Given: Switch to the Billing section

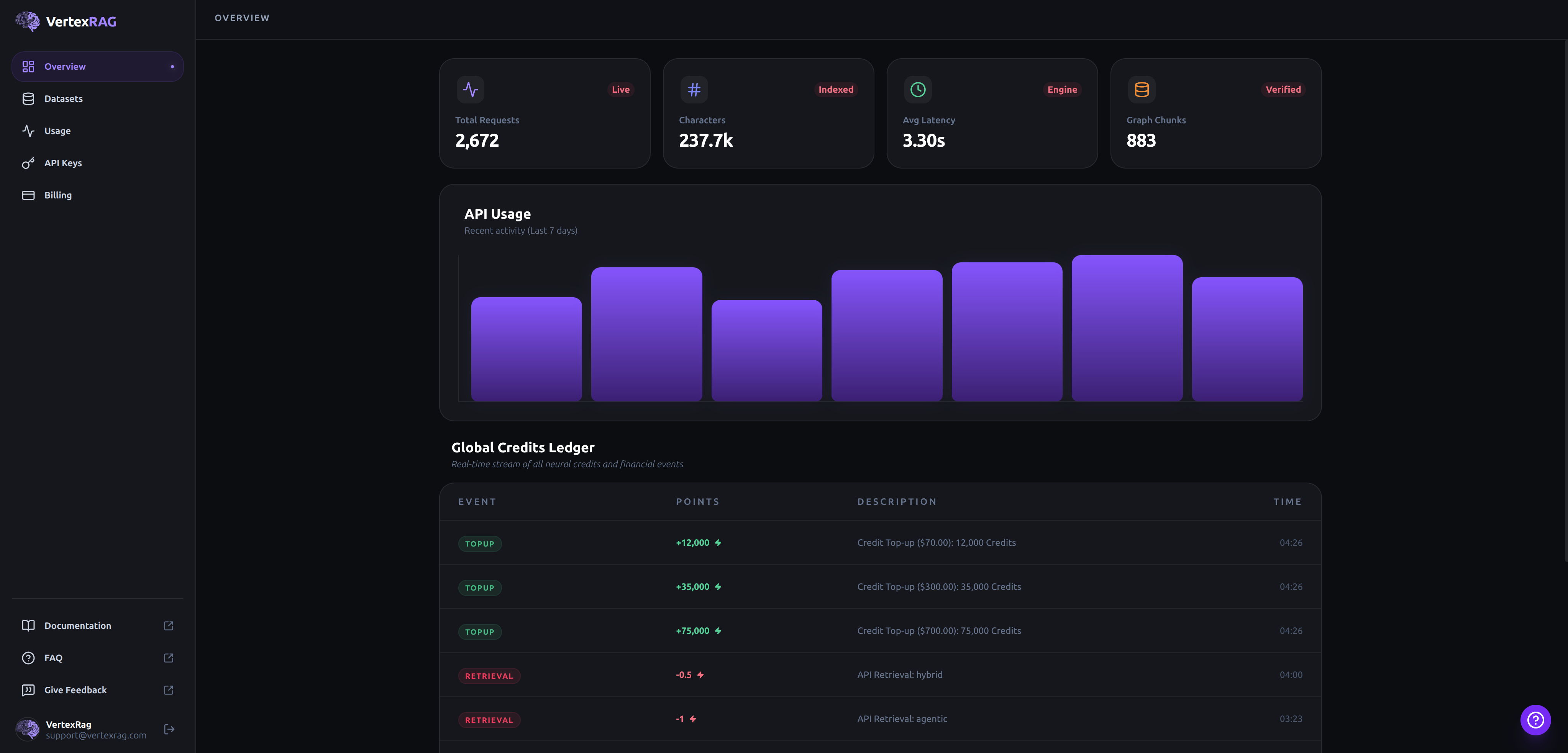Looking at the screenshot, I should (x=58, y=195).
